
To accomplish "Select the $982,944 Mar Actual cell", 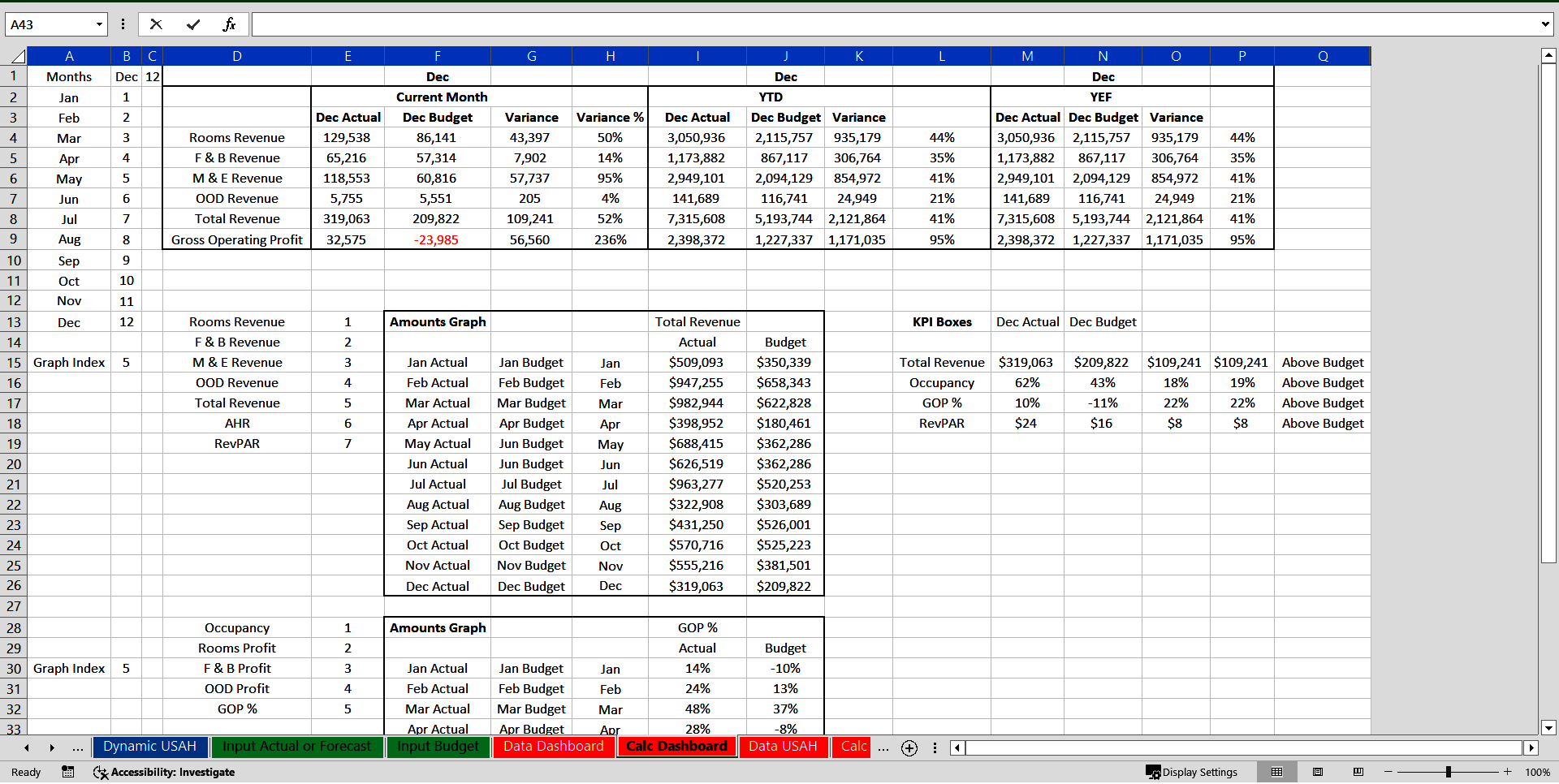I will 697,403.
